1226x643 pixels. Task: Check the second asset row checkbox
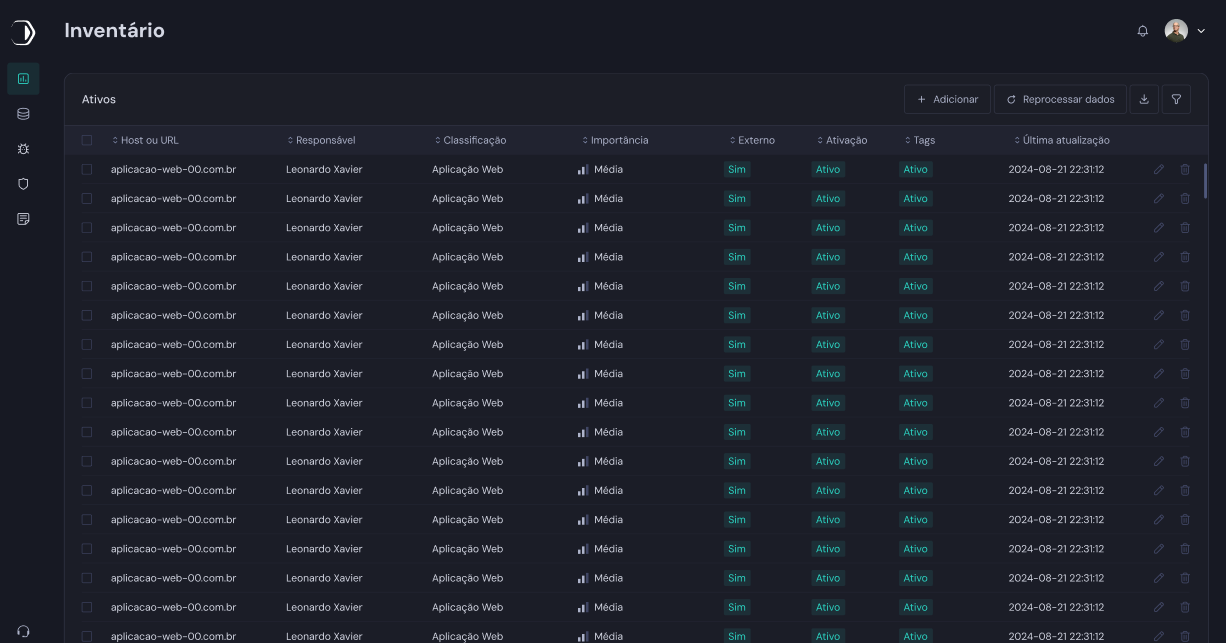[x=87, y=199]
